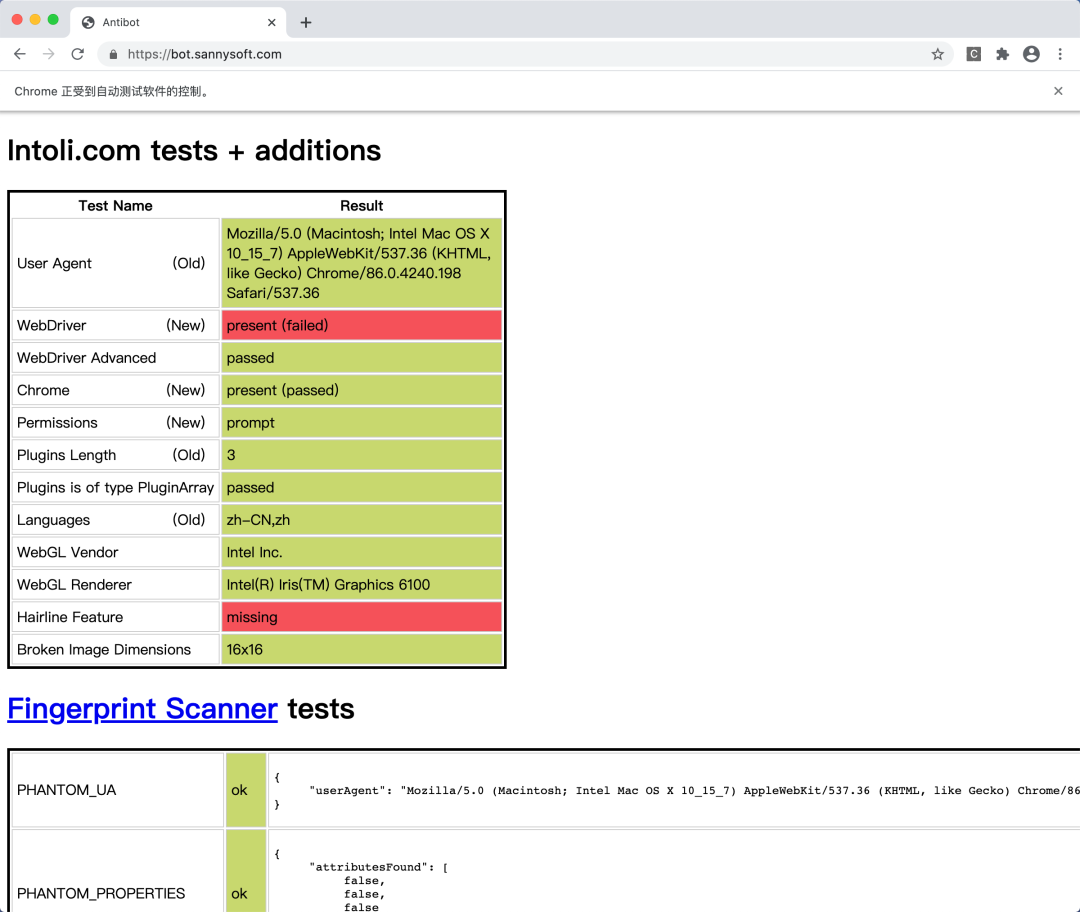Click the 'prompt' result cell

point(362,422)
